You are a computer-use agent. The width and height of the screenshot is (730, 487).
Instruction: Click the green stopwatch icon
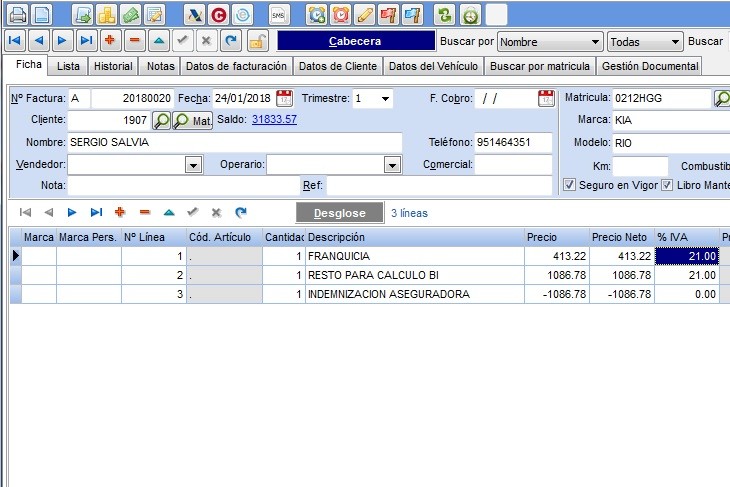[x=470, y=15]
